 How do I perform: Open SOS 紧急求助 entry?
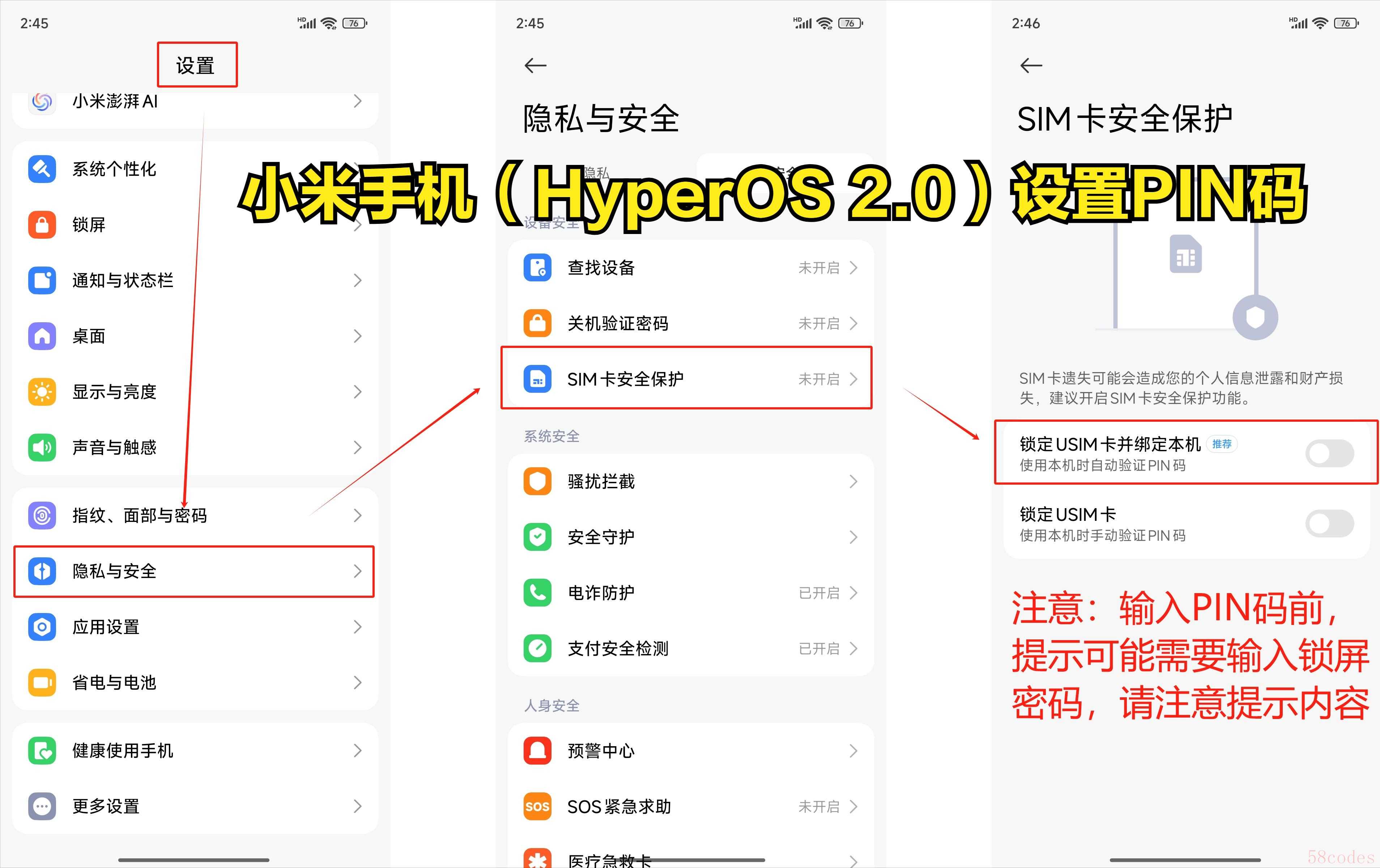tap(691, 807)
